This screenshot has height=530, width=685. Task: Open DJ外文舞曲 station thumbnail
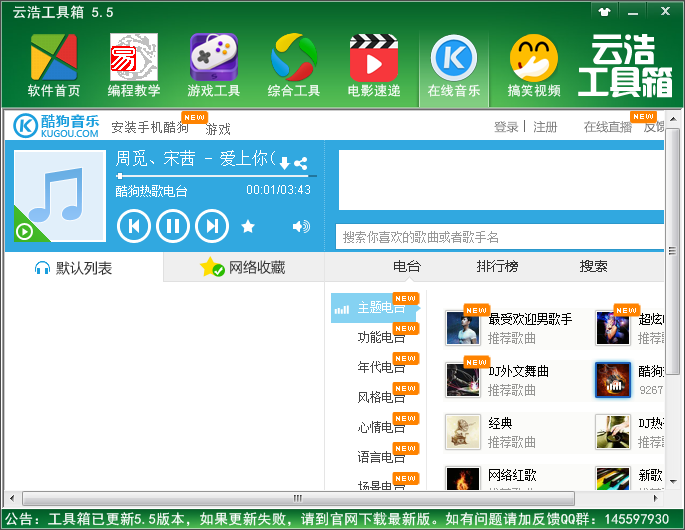coord(463,380)
